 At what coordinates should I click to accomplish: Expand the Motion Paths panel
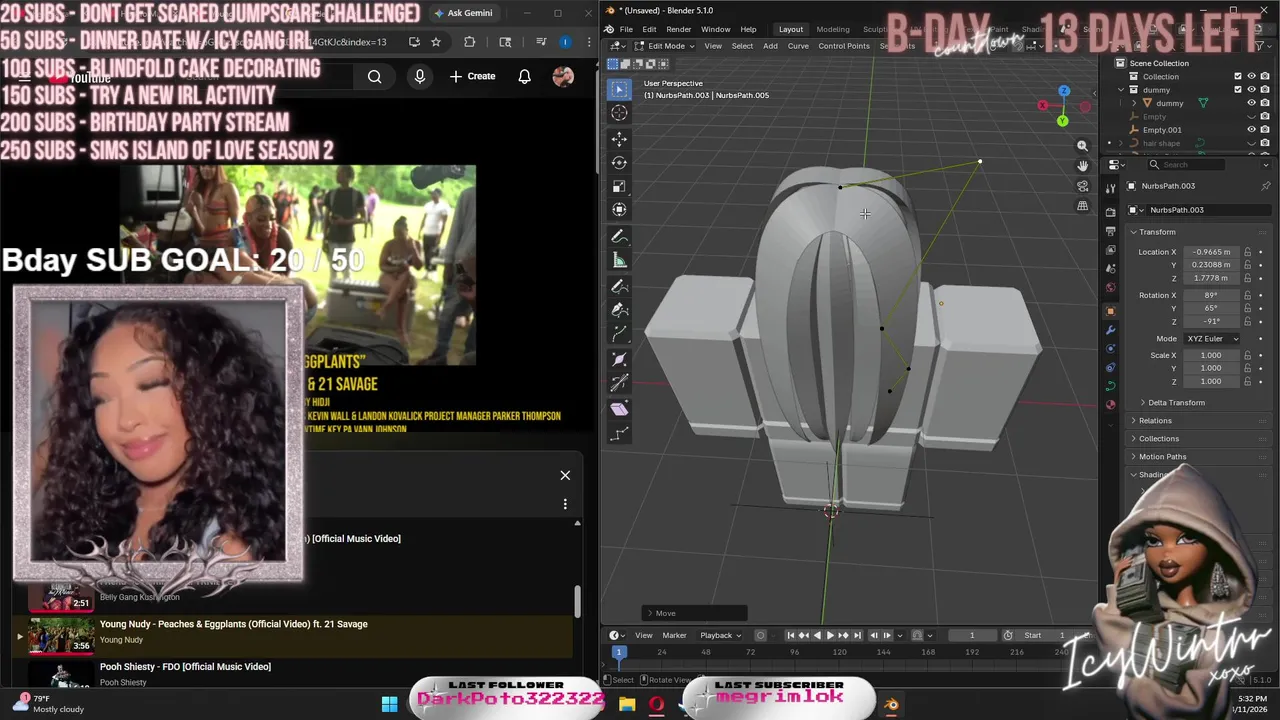pos(1162,456)
